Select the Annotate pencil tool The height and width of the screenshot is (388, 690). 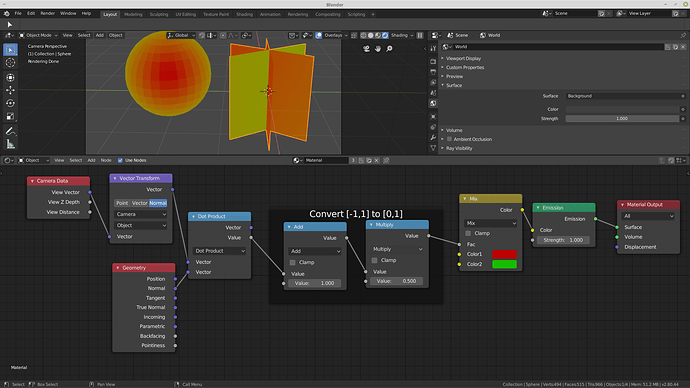pos(10,131)
